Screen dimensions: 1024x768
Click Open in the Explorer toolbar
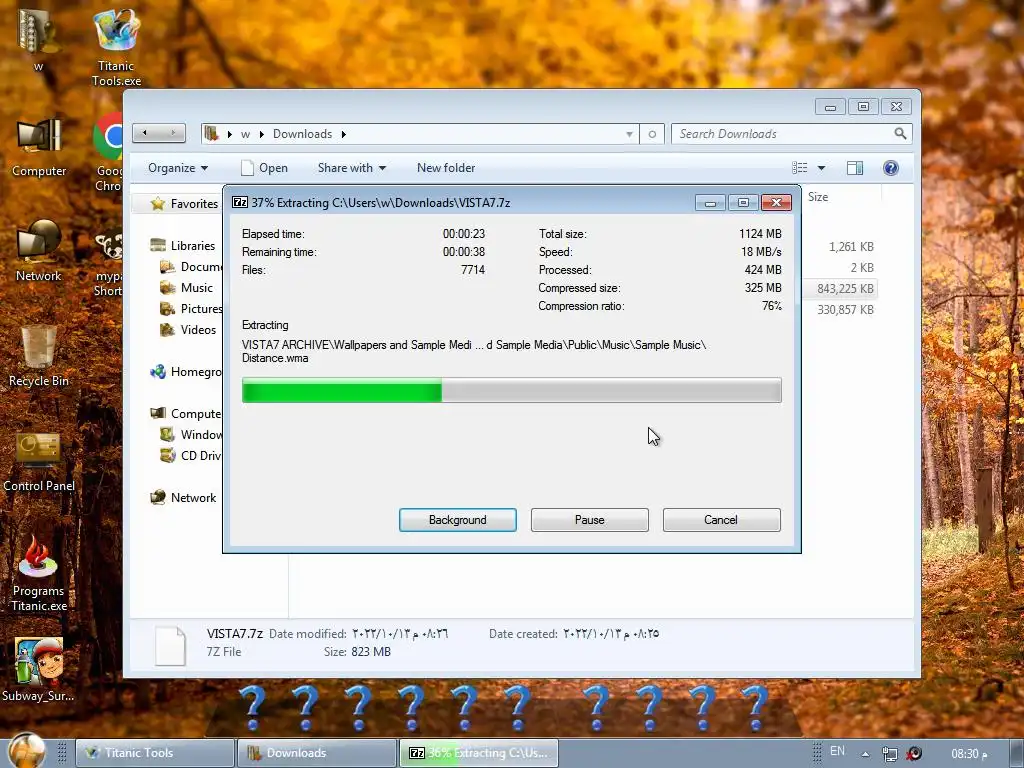click(x=264, y=168)
